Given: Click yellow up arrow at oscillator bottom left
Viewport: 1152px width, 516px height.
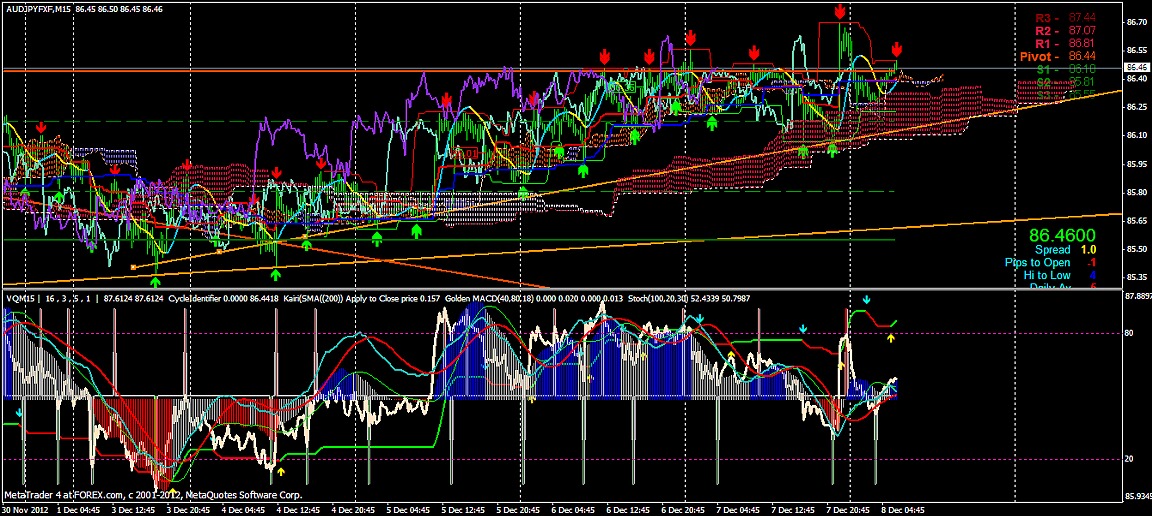Looking at the screenshot, I should pyautogui.click(x=281, y=470).
